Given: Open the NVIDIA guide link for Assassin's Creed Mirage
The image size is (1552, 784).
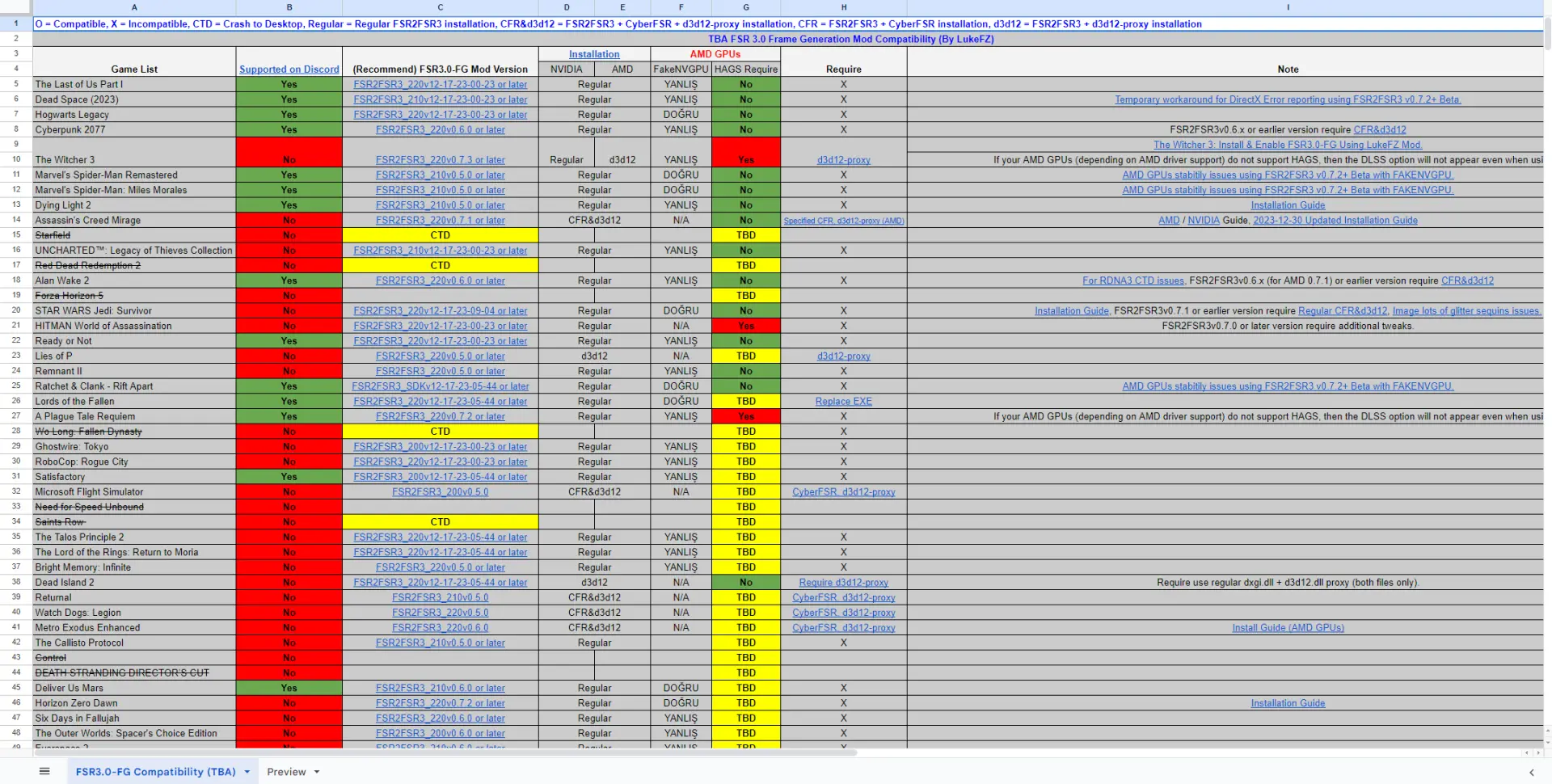Looking at the screenshot, I should point(1204,220).
